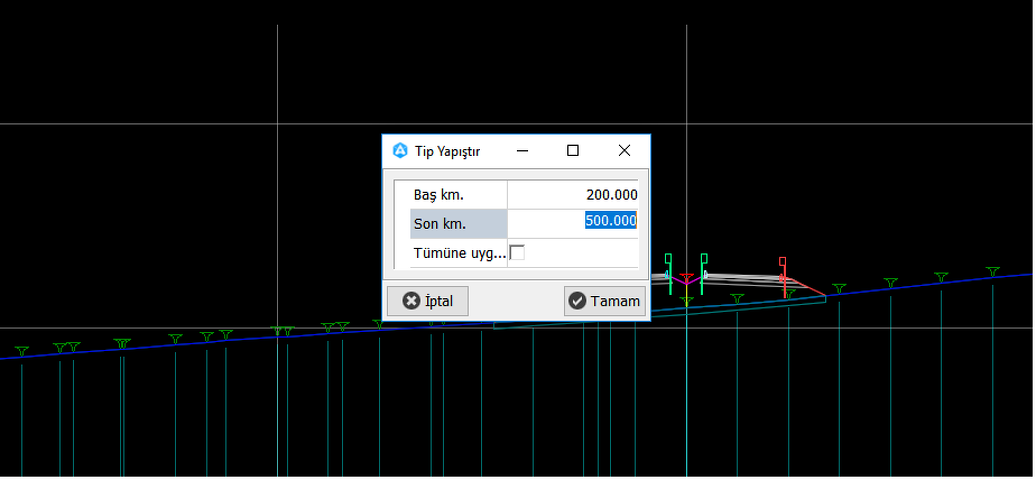Select the rightmost green terrain point marker
This screenshot has height=480, width=1036.
point(992,271)
